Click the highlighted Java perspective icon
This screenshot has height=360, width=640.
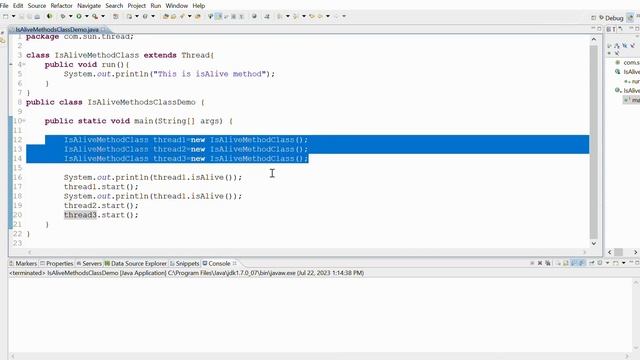630,18
